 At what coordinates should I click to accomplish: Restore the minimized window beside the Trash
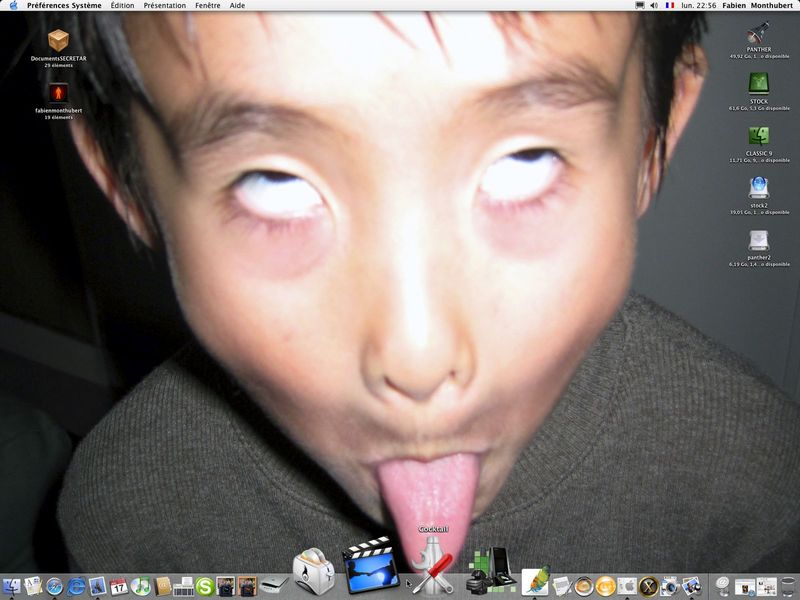pyautogui.click(x=766, y=586)
